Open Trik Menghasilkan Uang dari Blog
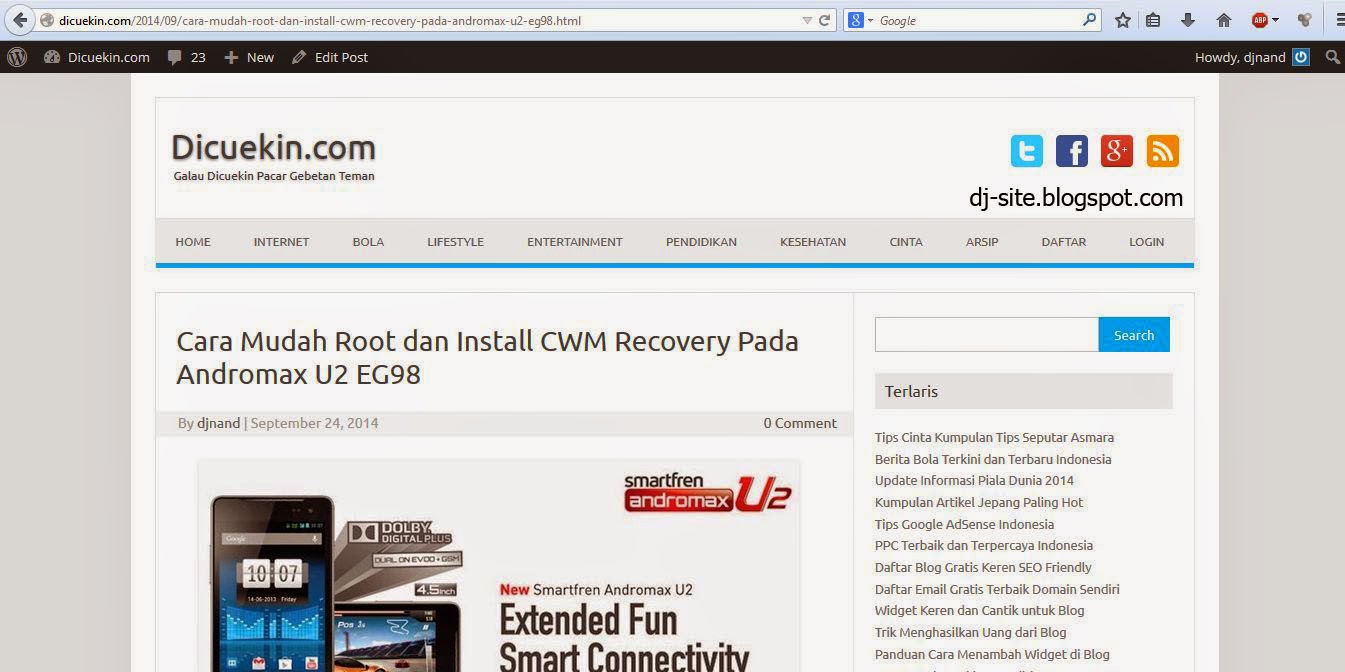The image size is (1345, 672). pos(970,632)
